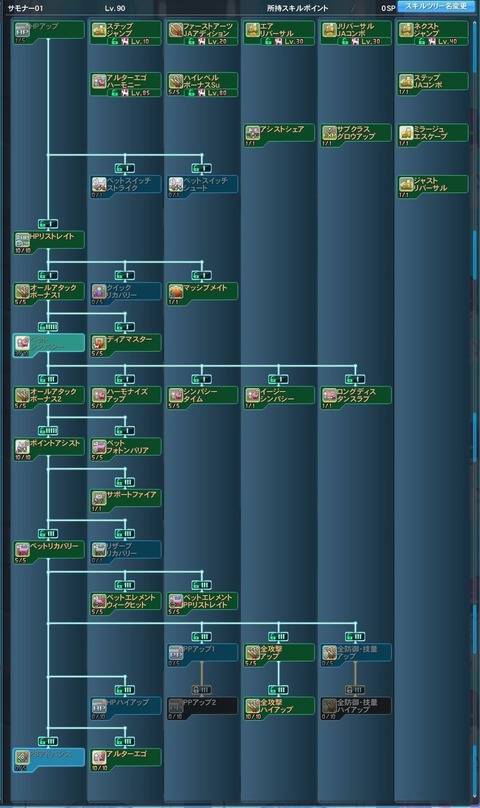
Task: Select the アルターエゴハーモニー skill icon
Action: tap(98, 81)
